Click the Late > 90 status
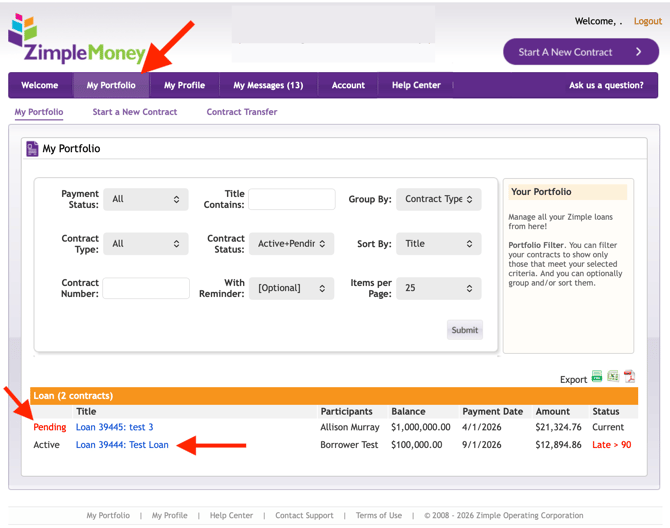Viewport: 670px width, 528px height. coord(611,445)
